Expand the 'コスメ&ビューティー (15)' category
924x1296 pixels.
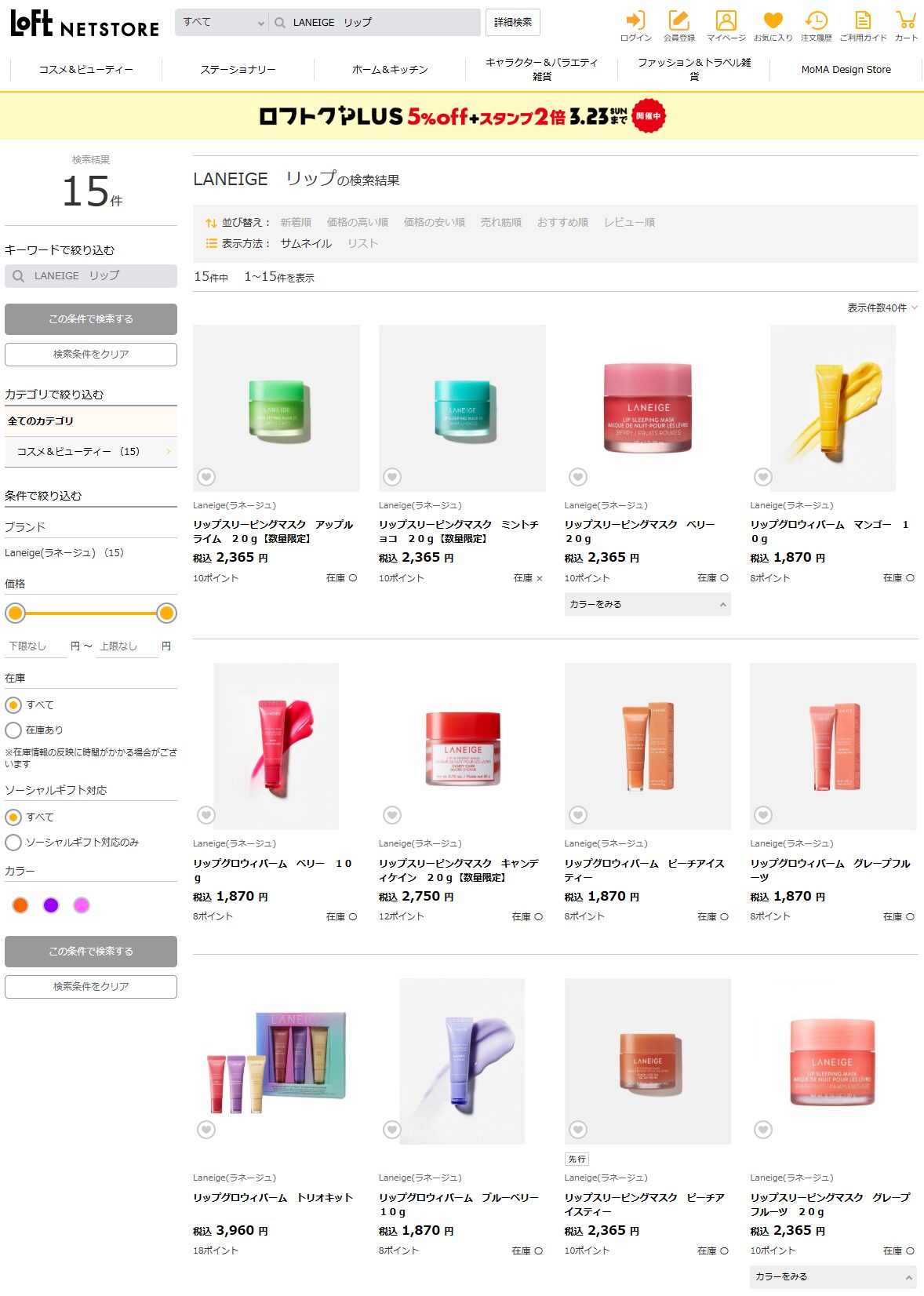tap(91, 452)
